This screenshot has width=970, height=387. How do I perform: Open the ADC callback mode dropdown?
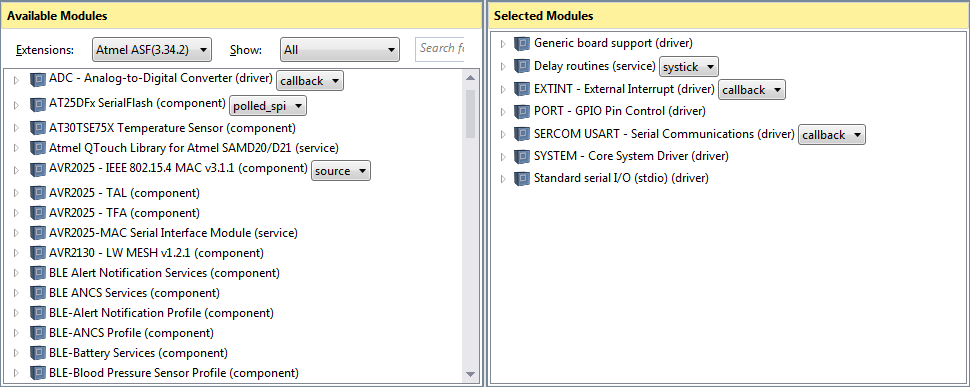click(309, 80)
